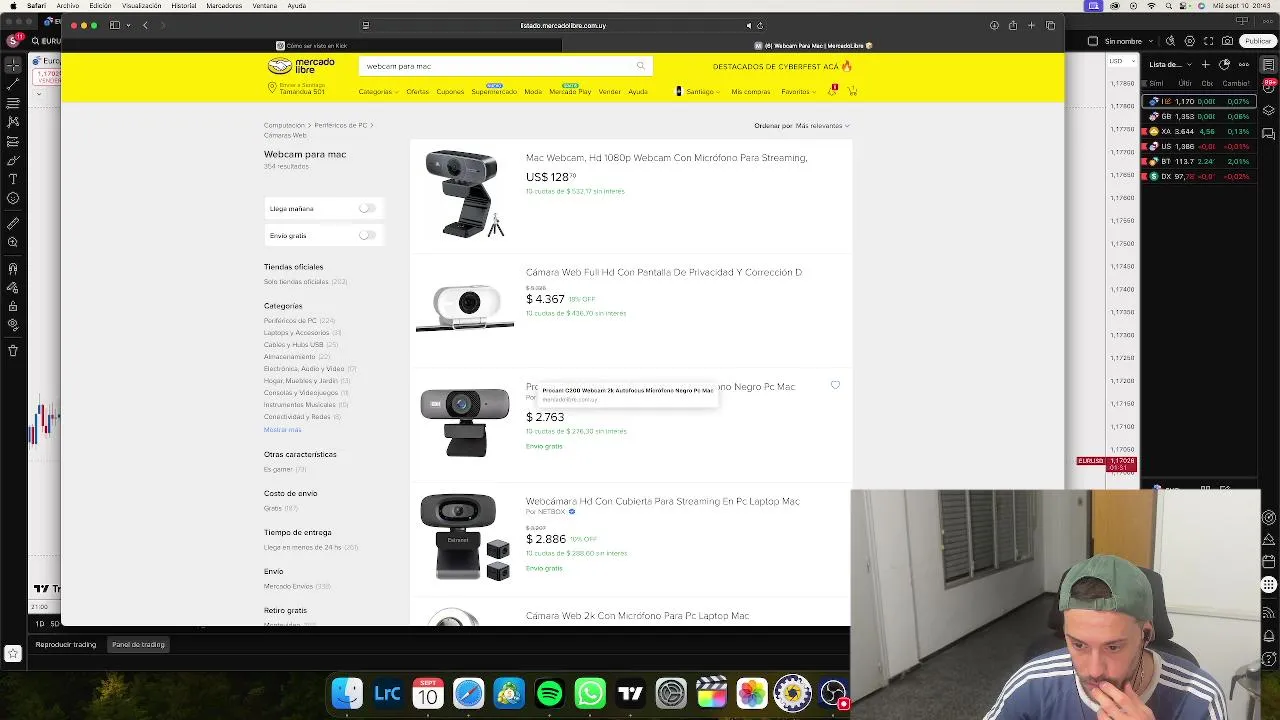Open the Santiago account dropdown
Screen dimensions: 1280x720
click(x=699, y=92)
